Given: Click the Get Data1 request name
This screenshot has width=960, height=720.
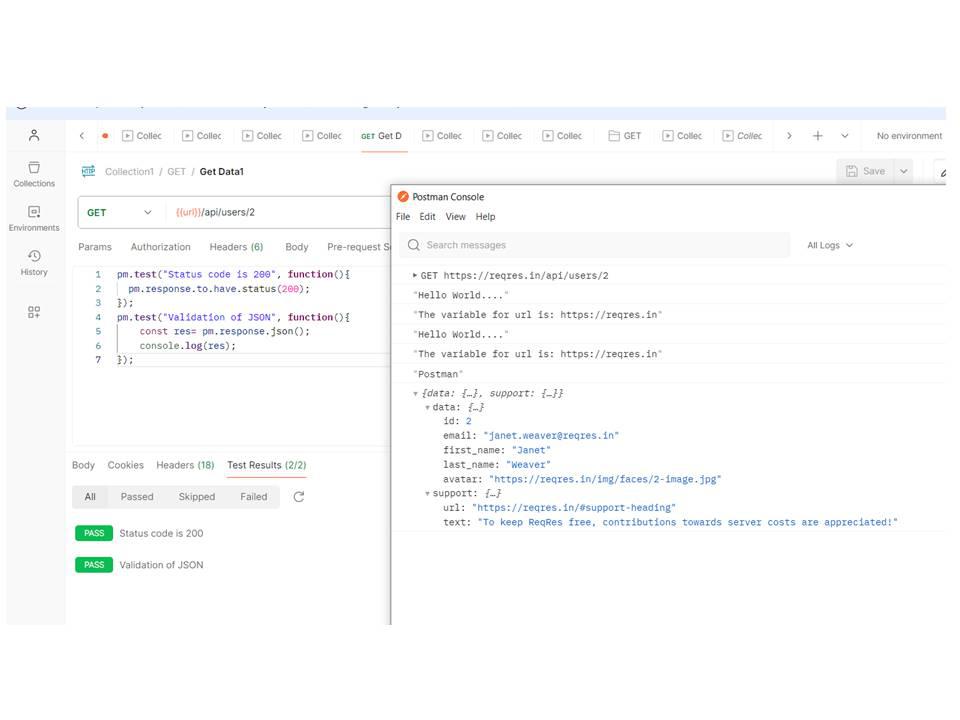Looking at the screenshot, I should tap(222, 171).
